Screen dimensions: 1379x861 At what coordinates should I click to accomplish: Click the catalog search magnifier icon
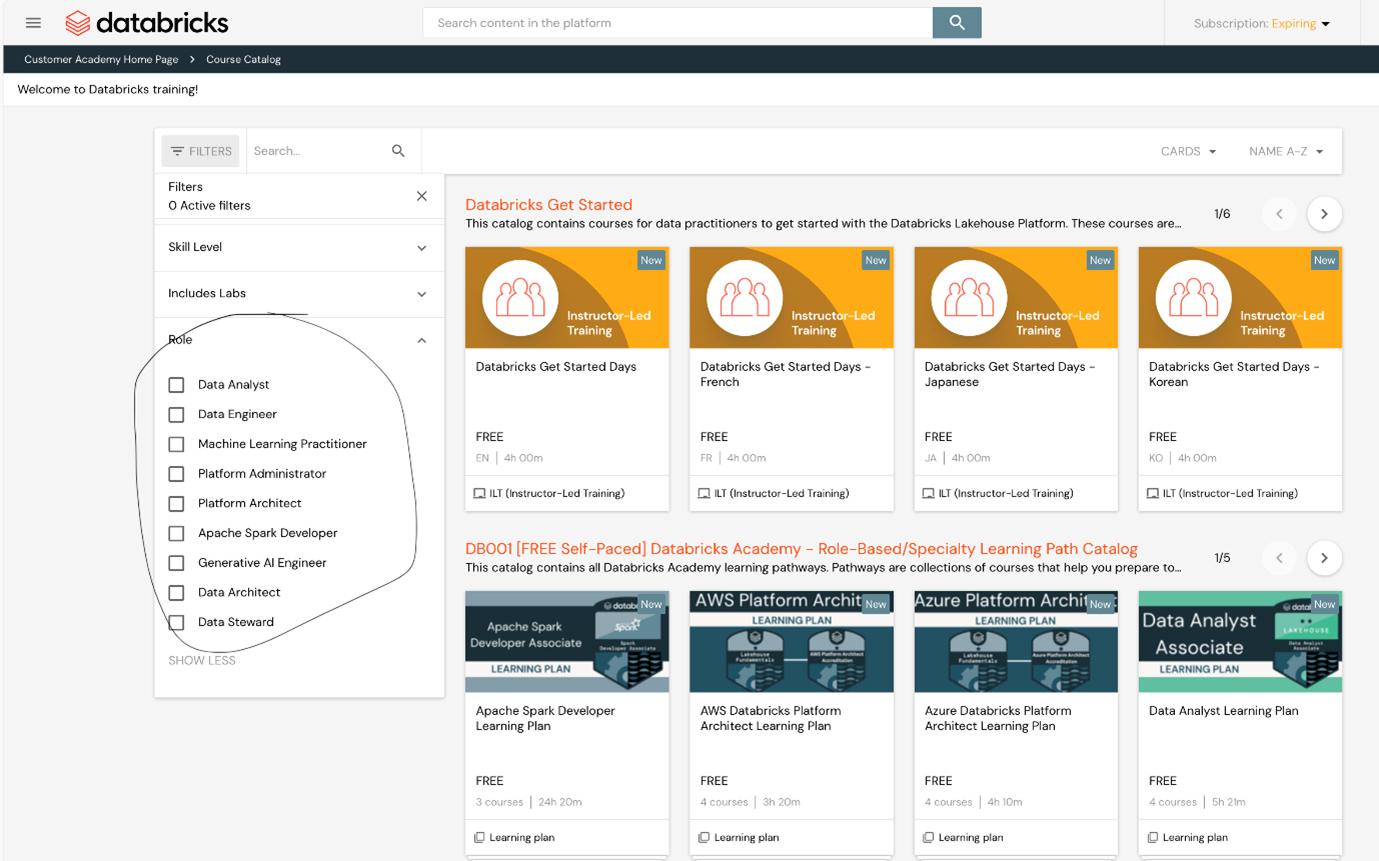tap(398, 151)
